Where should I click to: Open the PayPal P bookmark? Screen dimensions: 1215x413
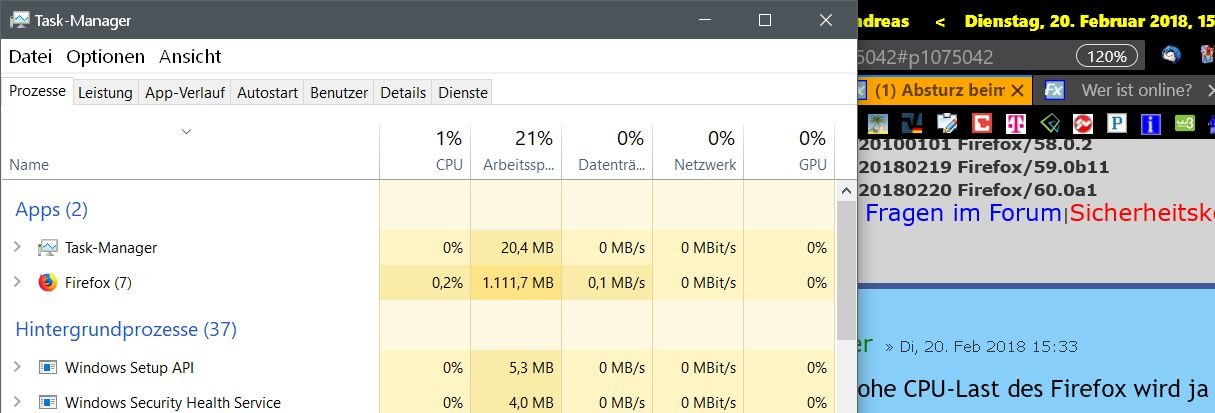[x=1117, y=123]
